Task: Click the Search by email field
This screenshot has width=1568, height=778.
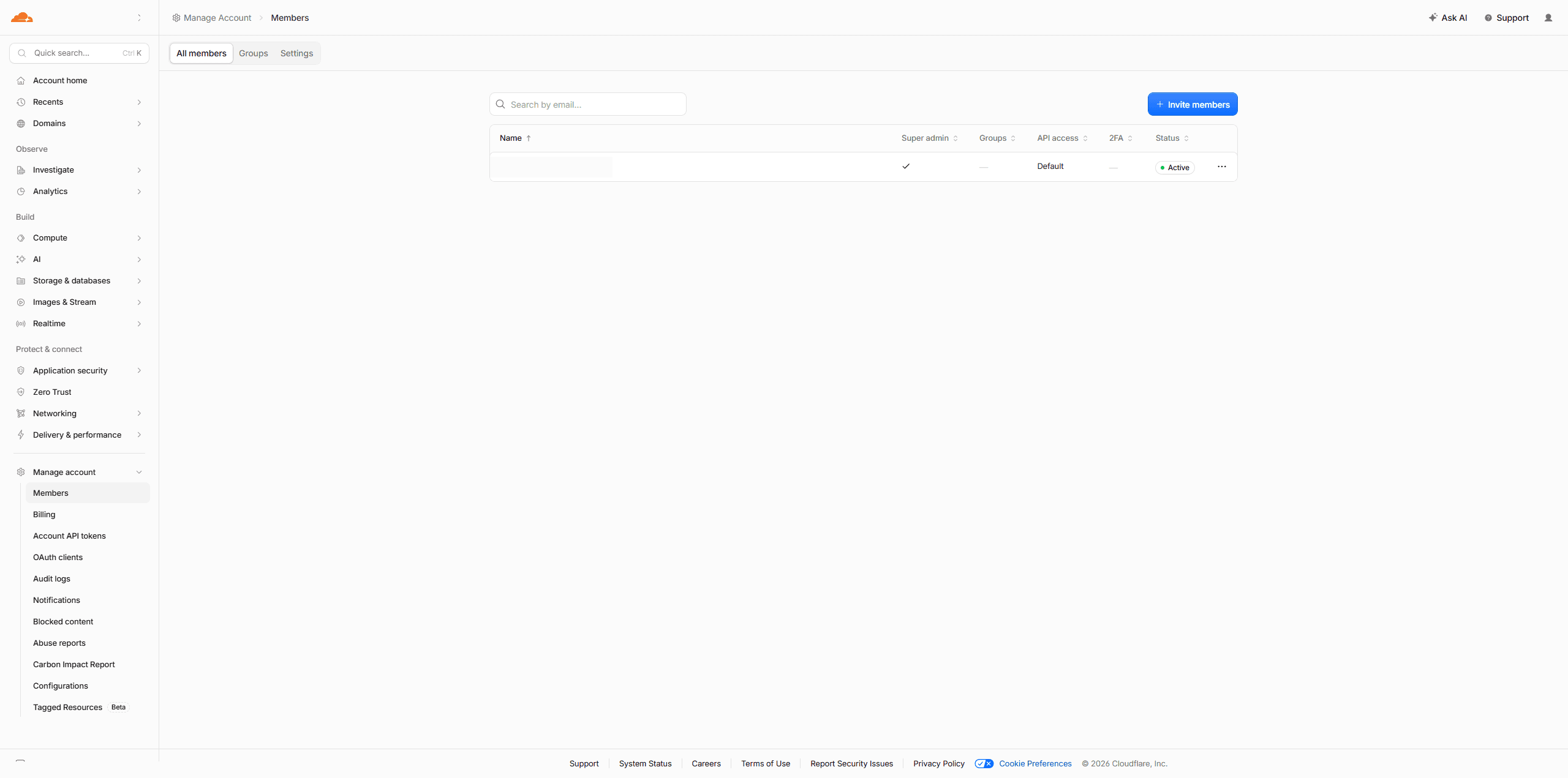Action: [588, 104]
